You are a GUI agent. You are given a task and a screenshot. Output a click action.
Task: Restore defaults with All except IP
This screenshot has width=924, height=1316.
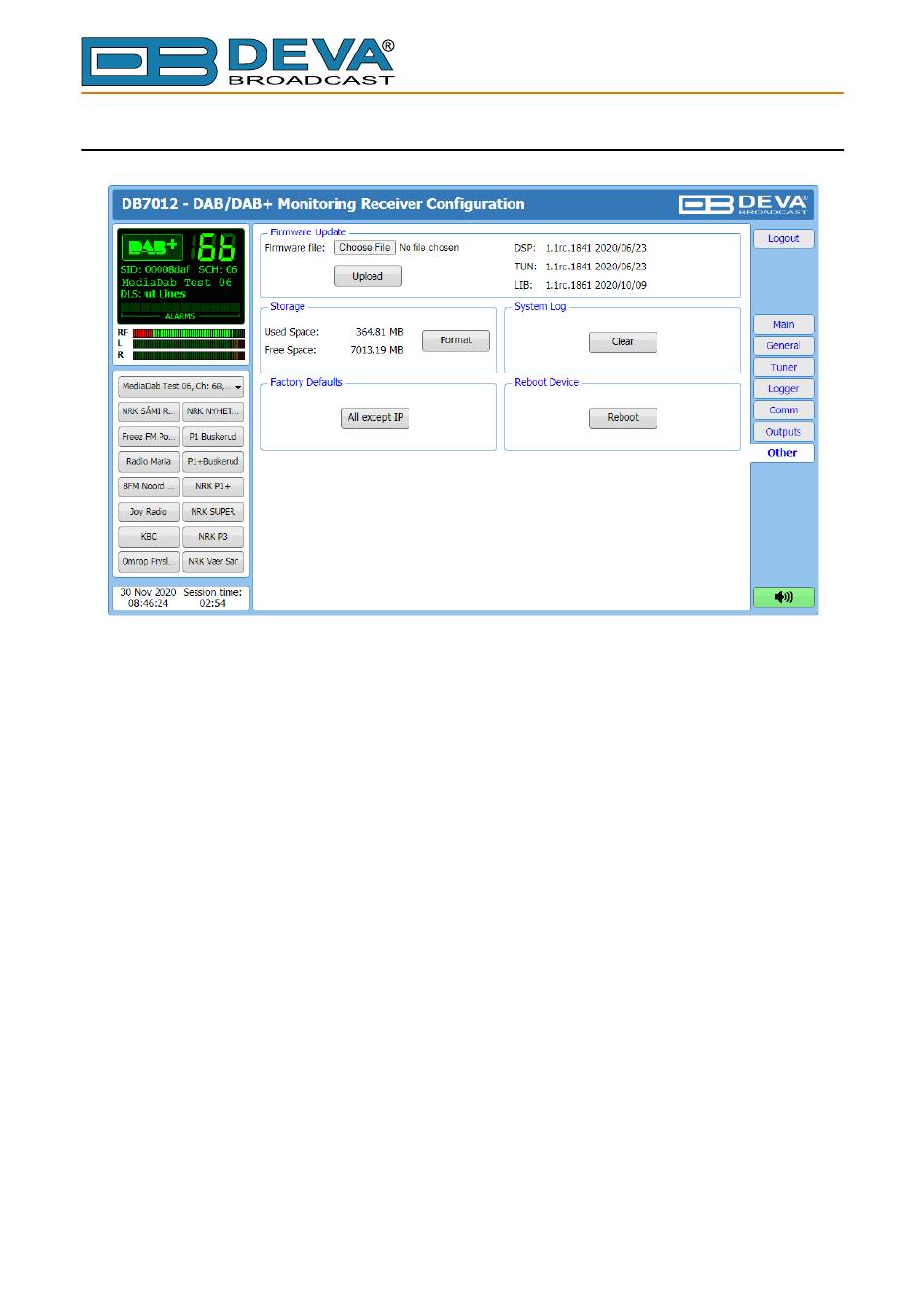(375, 418)
